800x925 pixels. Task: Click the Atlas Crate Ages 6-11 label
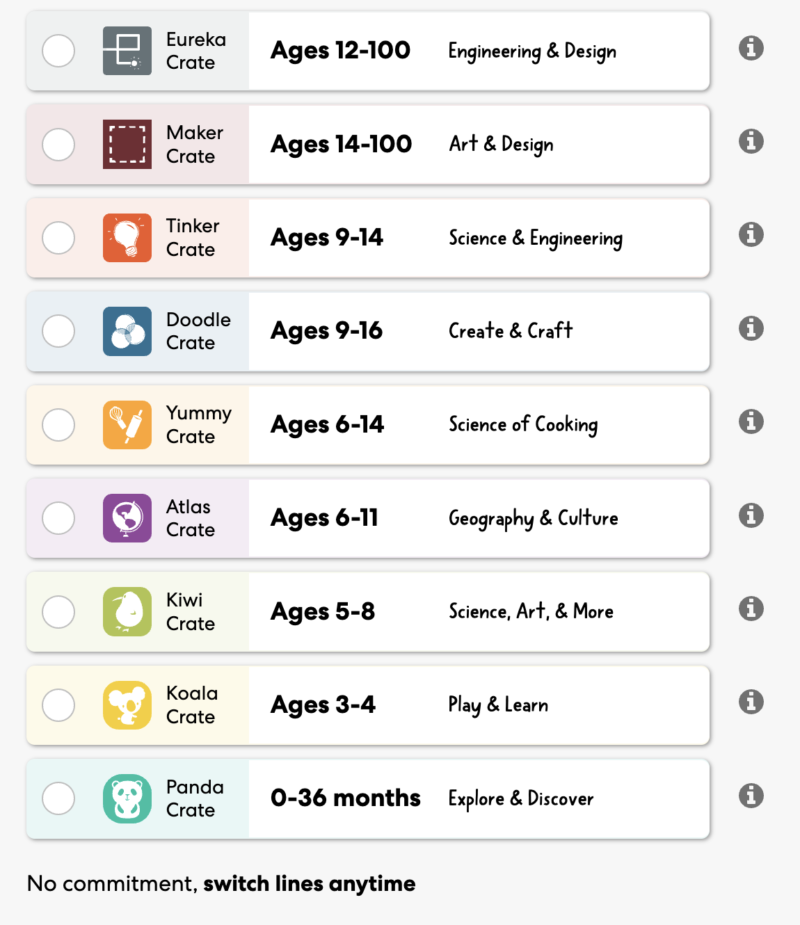tap(324, 518)
